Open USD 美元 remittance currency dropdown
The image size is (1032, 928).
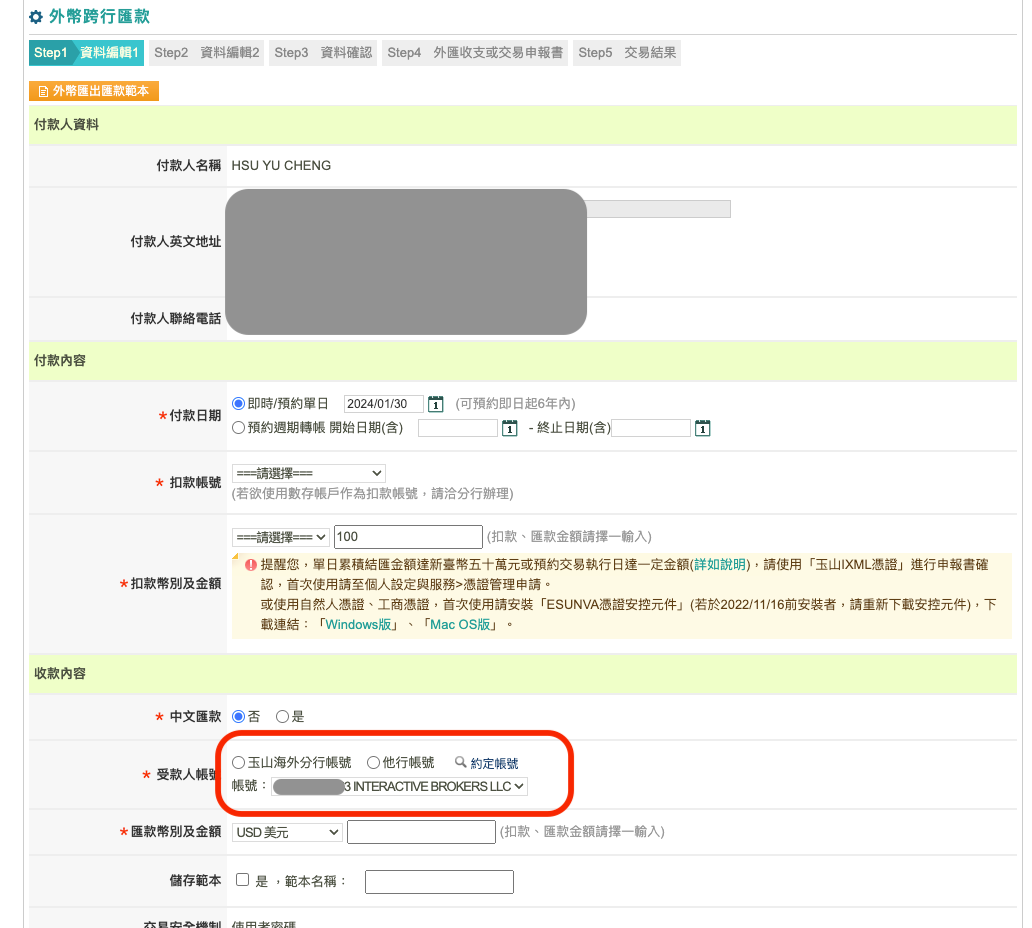(287, 833)
